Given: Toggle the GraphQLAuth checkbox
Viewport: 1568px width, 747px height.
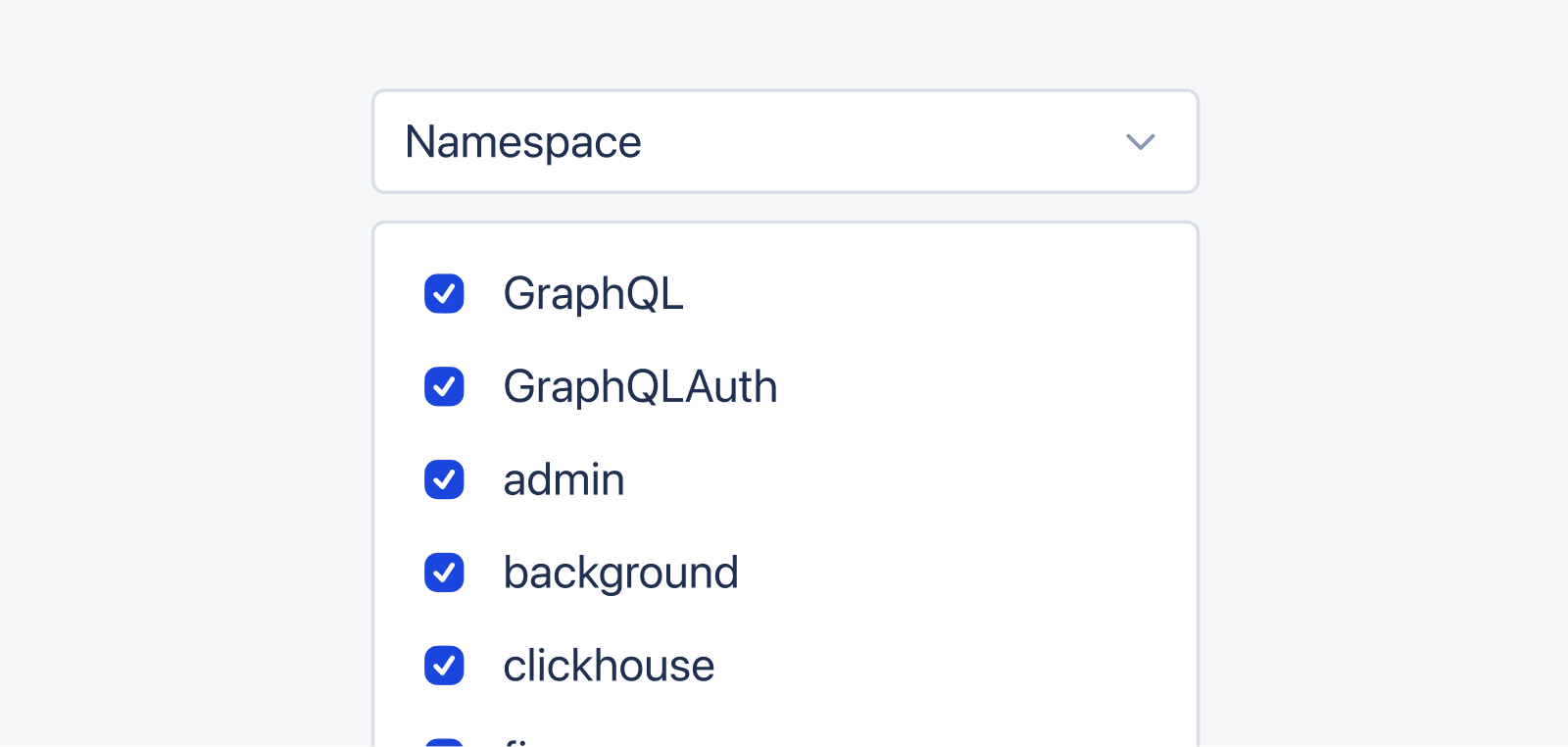Looking at the screenshot, I should tap(444, 386).
